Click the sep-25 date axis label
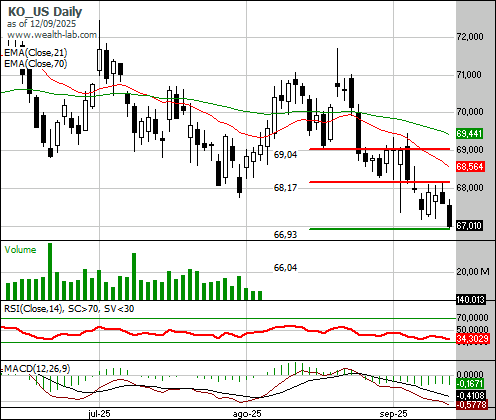This screenshot has width=496, height=420. (x=394, y=414)
